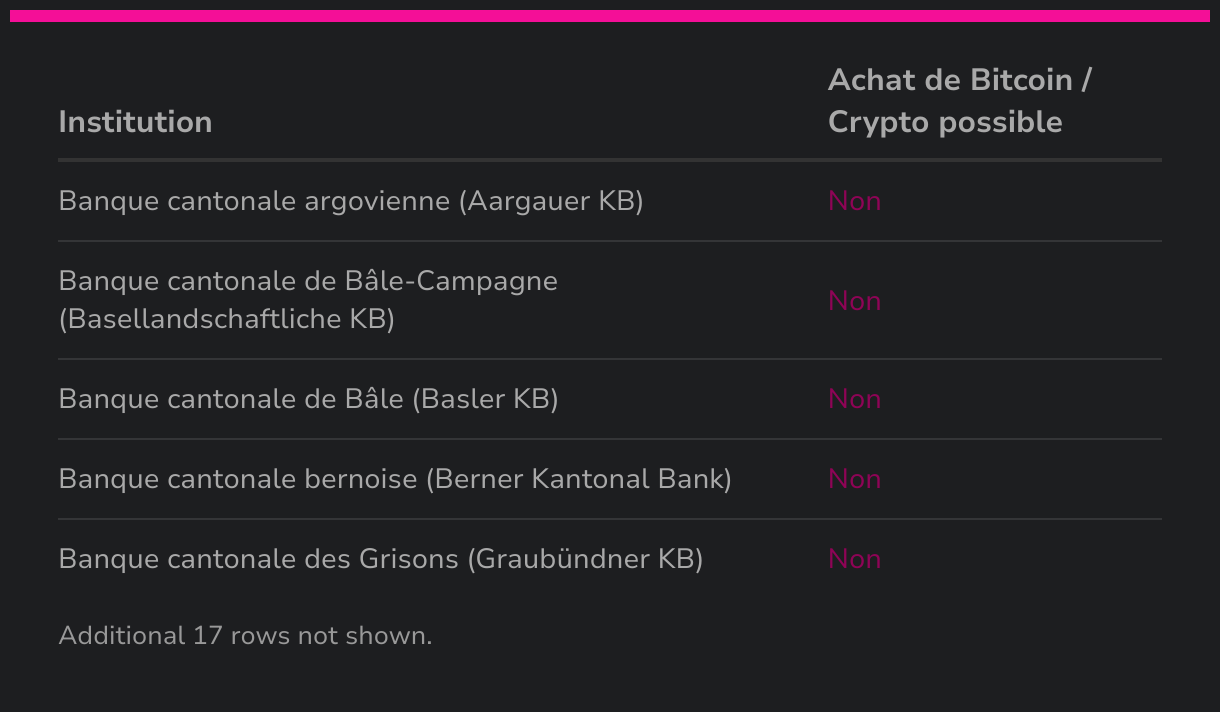Click the Graubündner KB parenthetical name
This screenshot has width=1220, height=712.
point(585,559)
